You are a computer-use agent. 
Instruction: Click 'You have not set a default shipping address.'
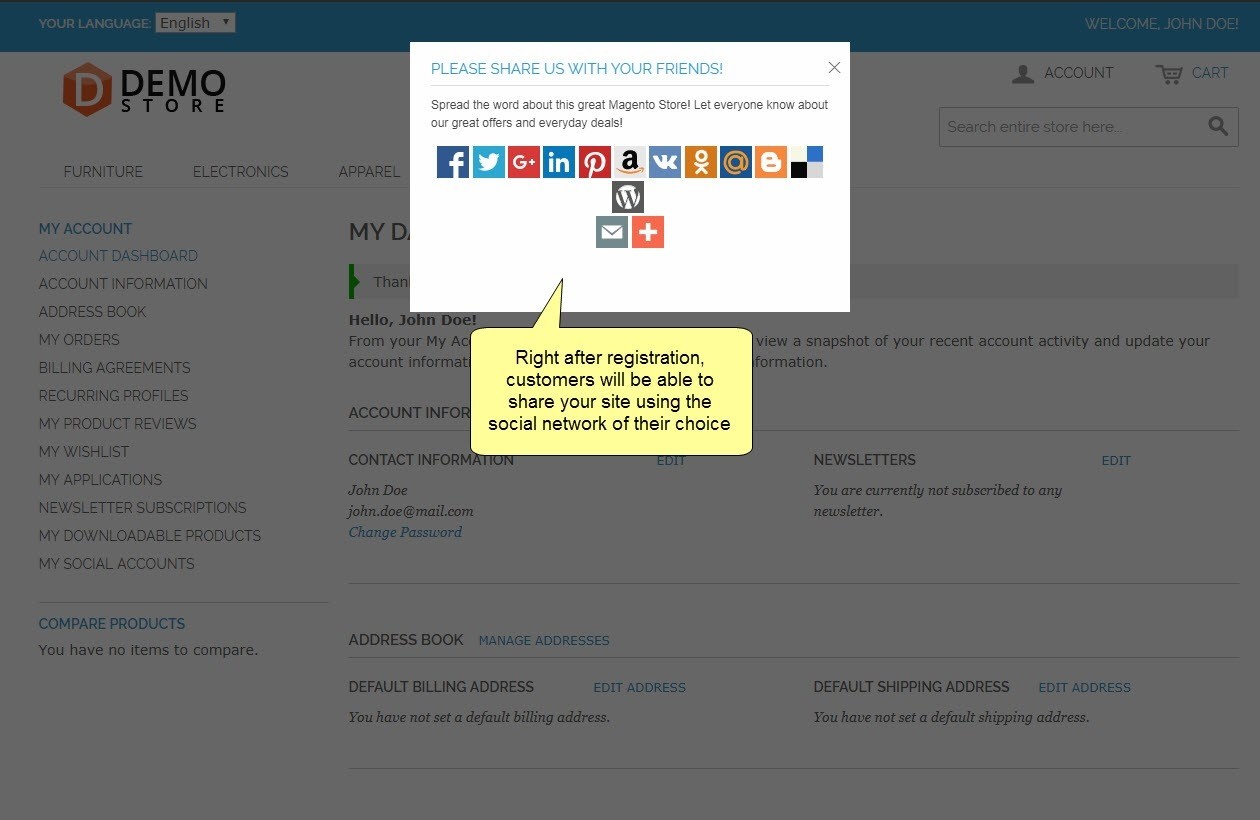click(951, 717)
